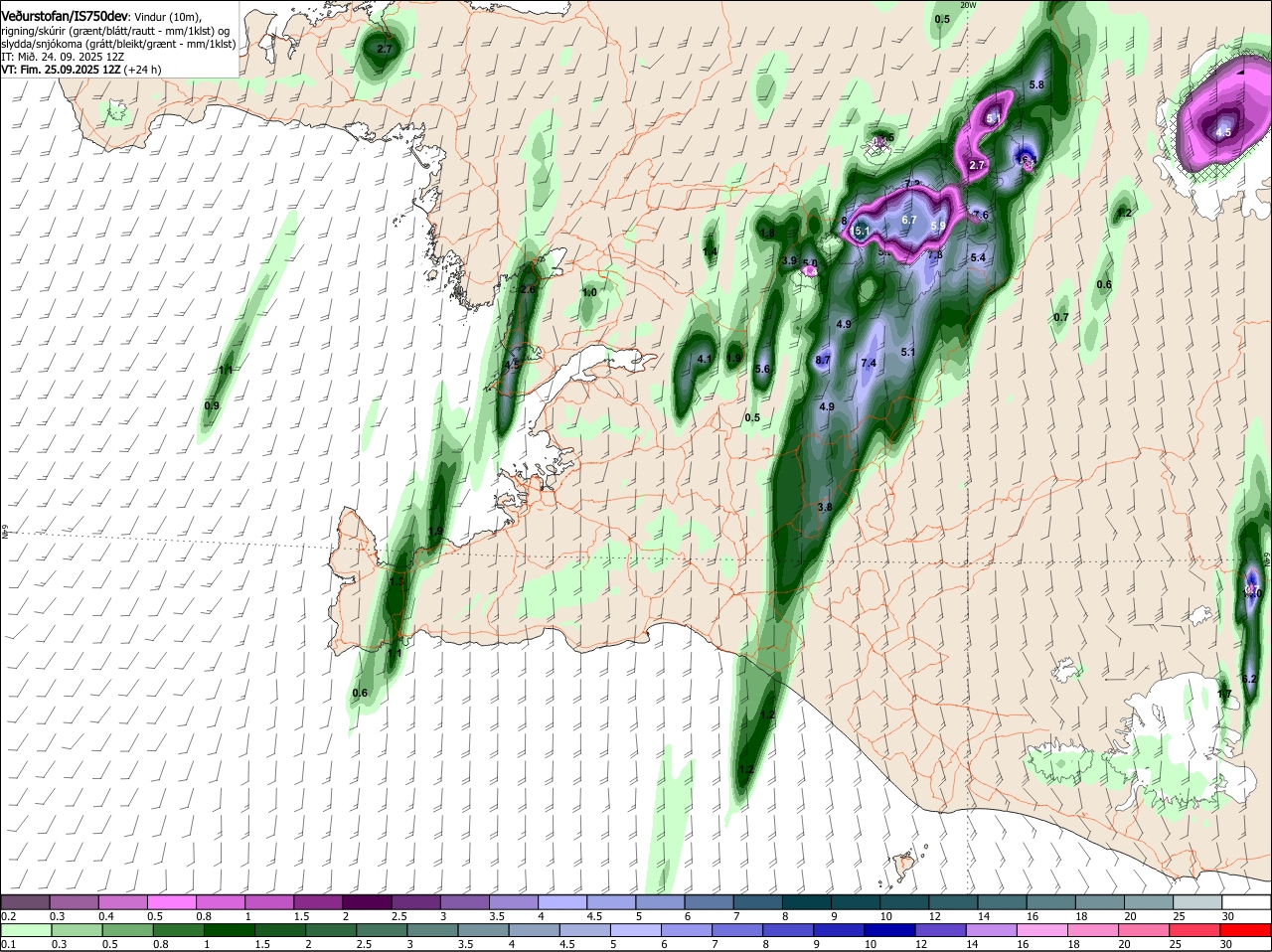Click the 3.9 precipitation value on the map
1272x952 pixels.
point(789,260)
